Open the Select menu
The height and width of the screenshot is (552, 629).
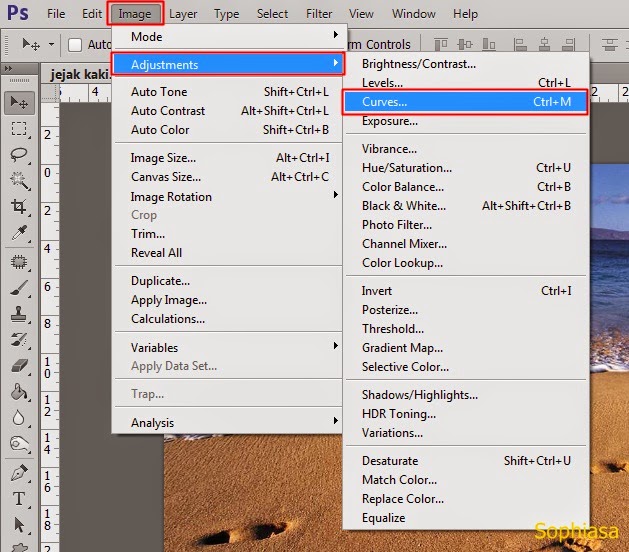pyautogui.click(x=272, y=14)
